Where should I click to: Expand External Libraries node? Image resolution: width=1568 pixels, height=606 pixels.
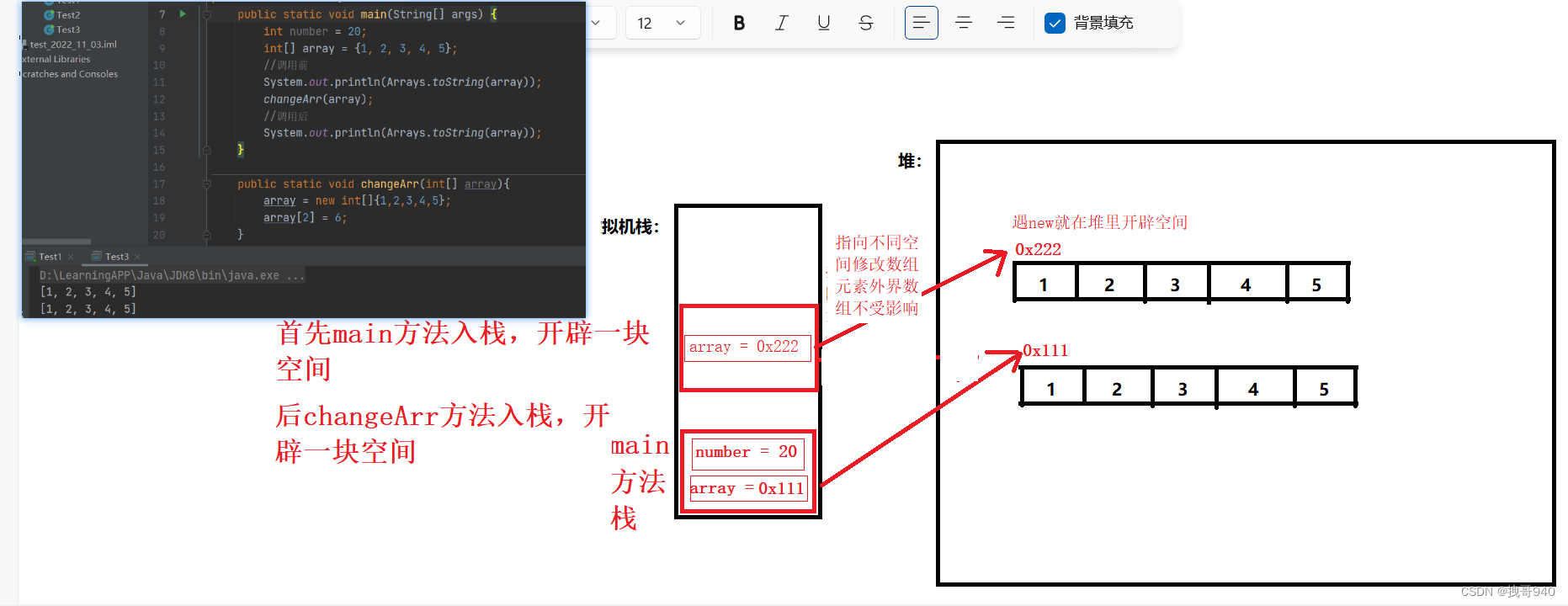click(56, 59)
